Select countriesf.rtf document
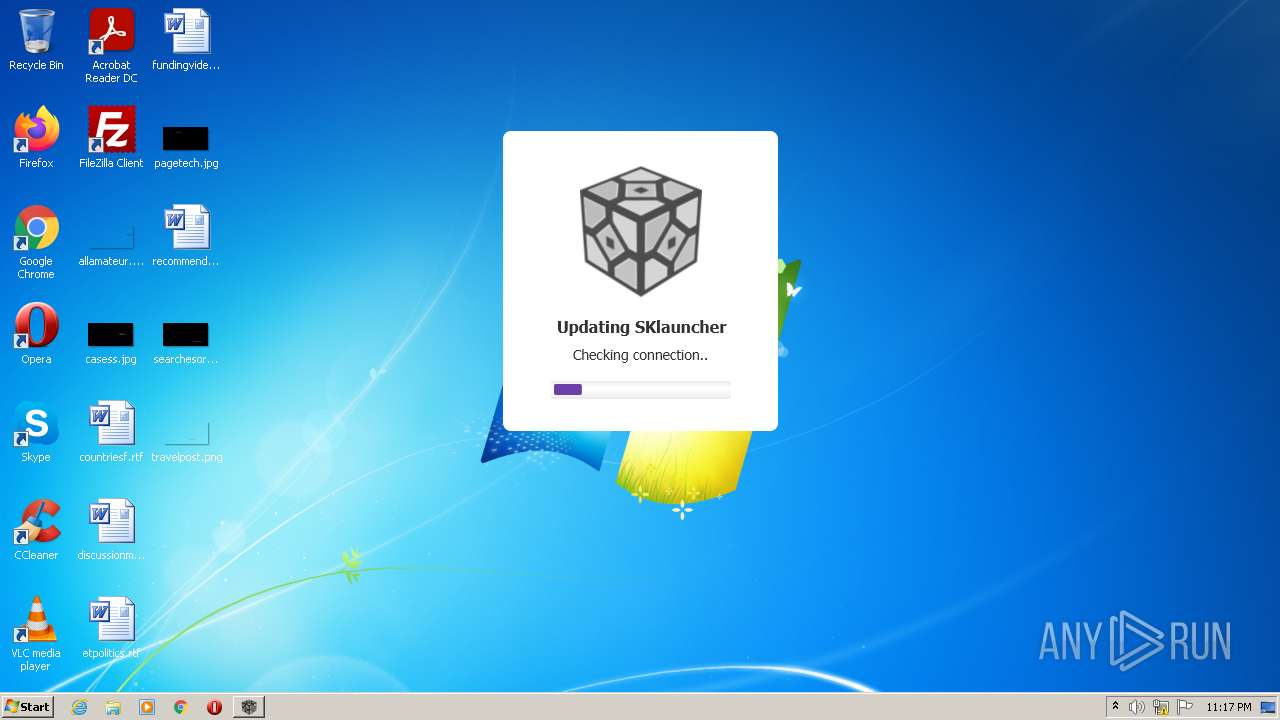Screen dimensions: 1280x720 point(111,432)
